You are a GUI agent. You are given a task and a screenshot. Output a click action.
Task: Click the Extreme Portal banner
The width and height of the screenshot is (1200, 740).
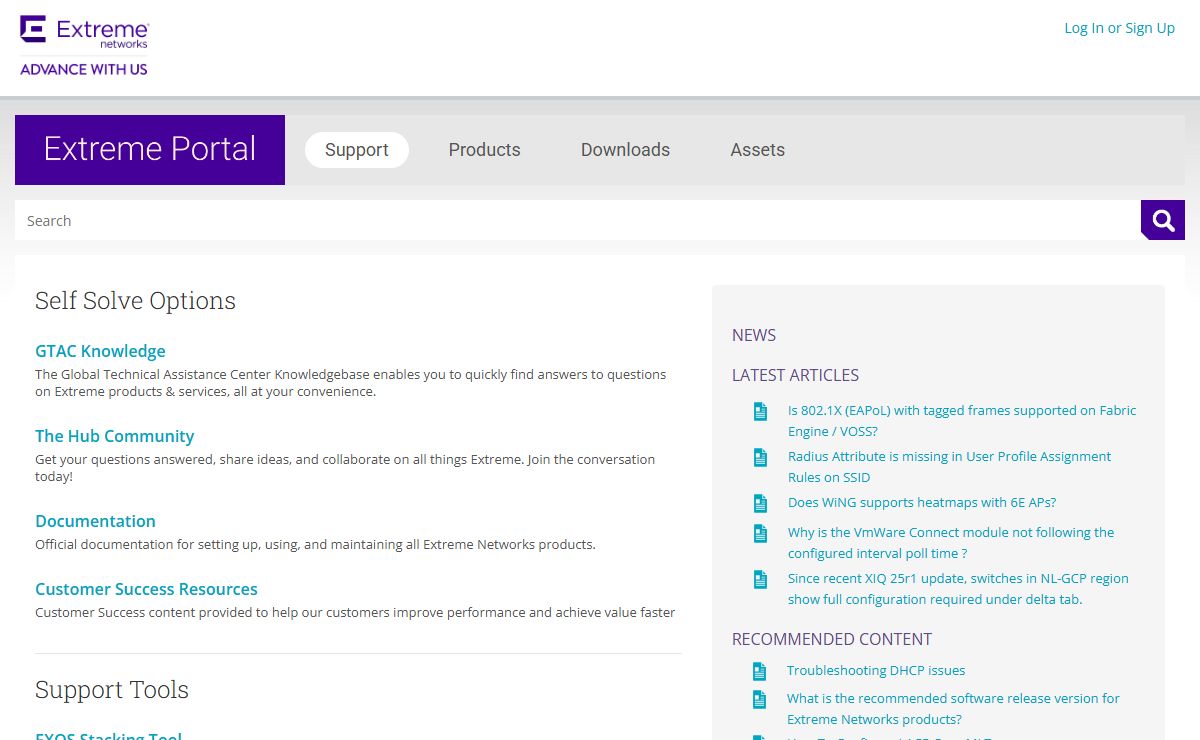click(x=150, y=150)
